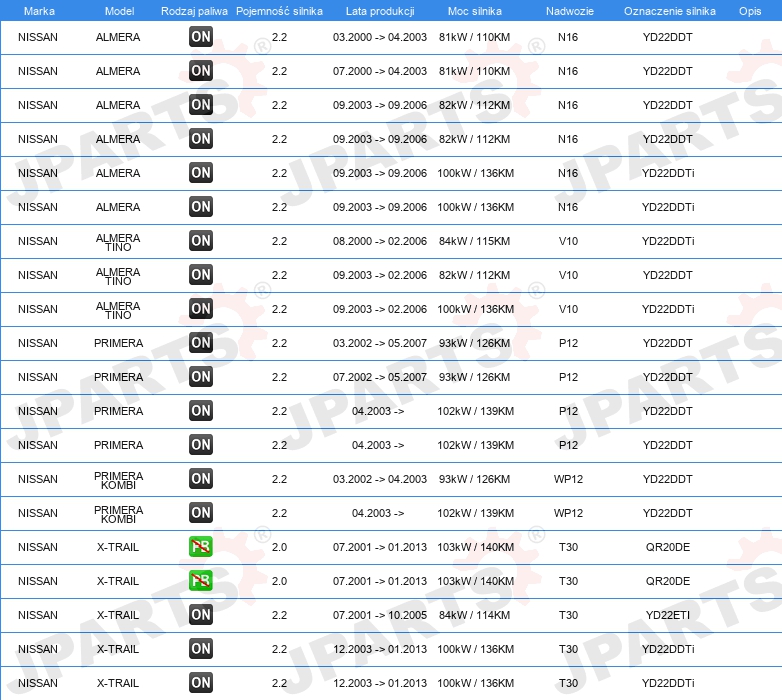782x700 pixels.
Task: Click the Oznaczenie silnika column header
Action: tap(670, 11)
